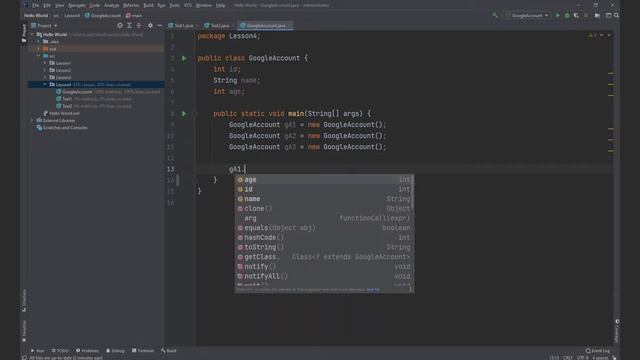
Task: Click main in the breadcrumb bar
Action: tap(134, 16)
